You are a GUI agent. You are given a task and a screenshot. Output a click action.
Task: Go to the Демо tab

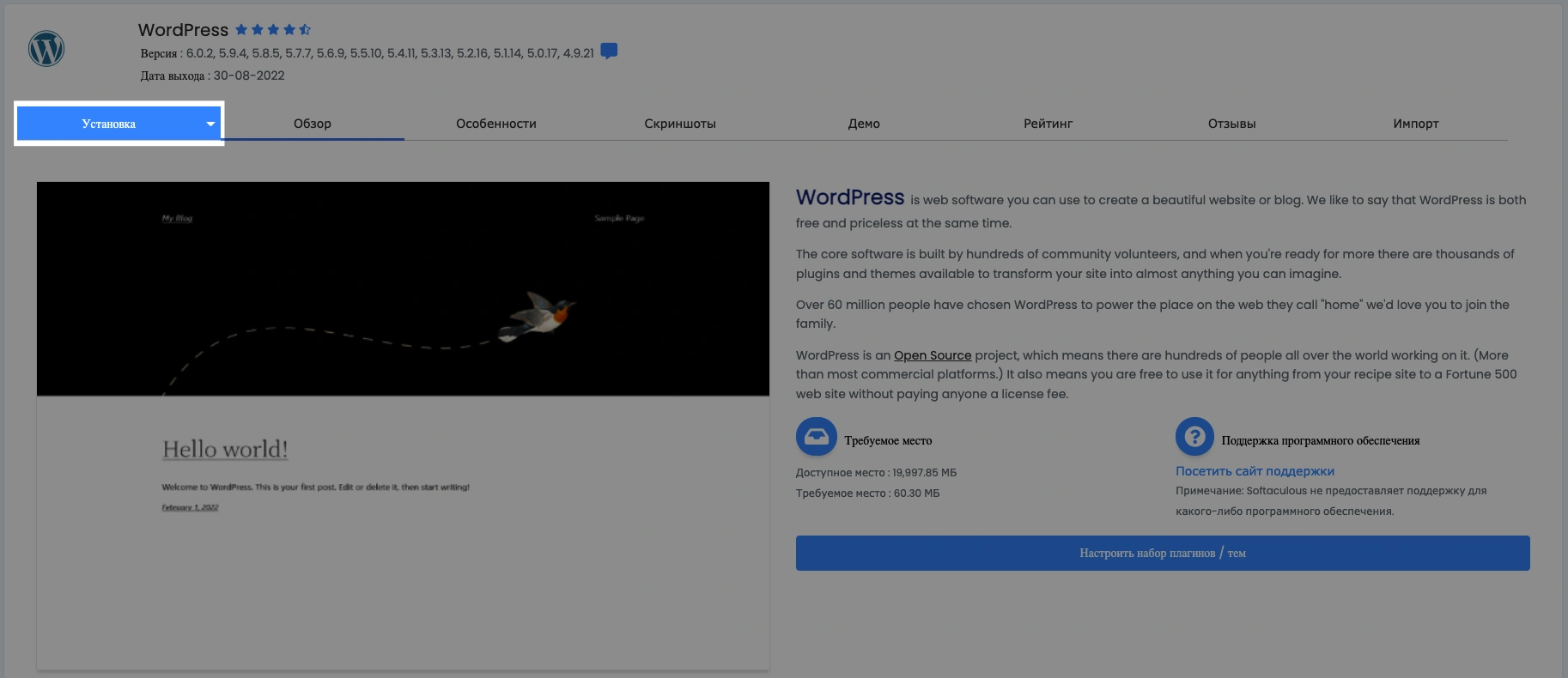pyautogui.click(x=864, y=124)
